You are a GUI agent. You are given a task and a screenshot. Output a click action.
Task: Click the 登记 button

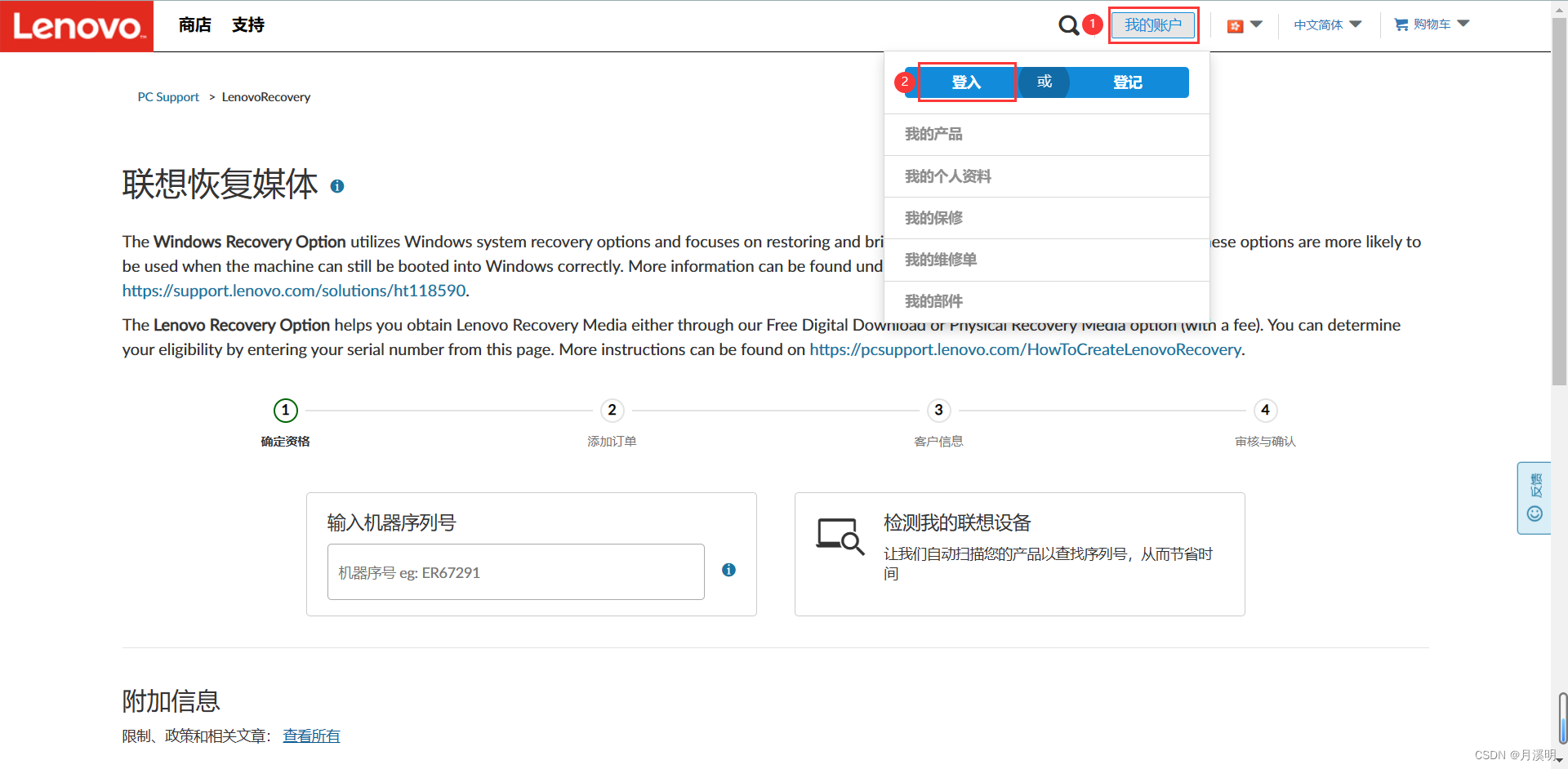[1128, 82]
